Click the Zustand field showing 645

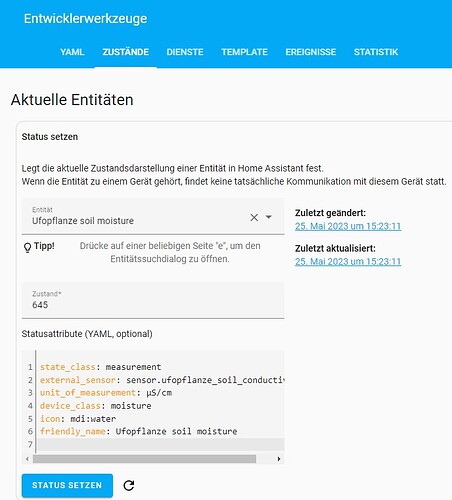[x=153, y=300]
